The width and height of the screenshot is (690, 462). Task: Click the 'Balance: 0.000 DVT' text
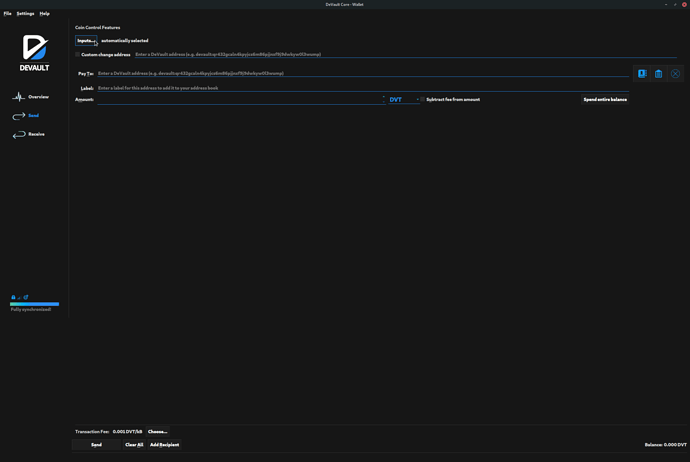coord(665,445)
